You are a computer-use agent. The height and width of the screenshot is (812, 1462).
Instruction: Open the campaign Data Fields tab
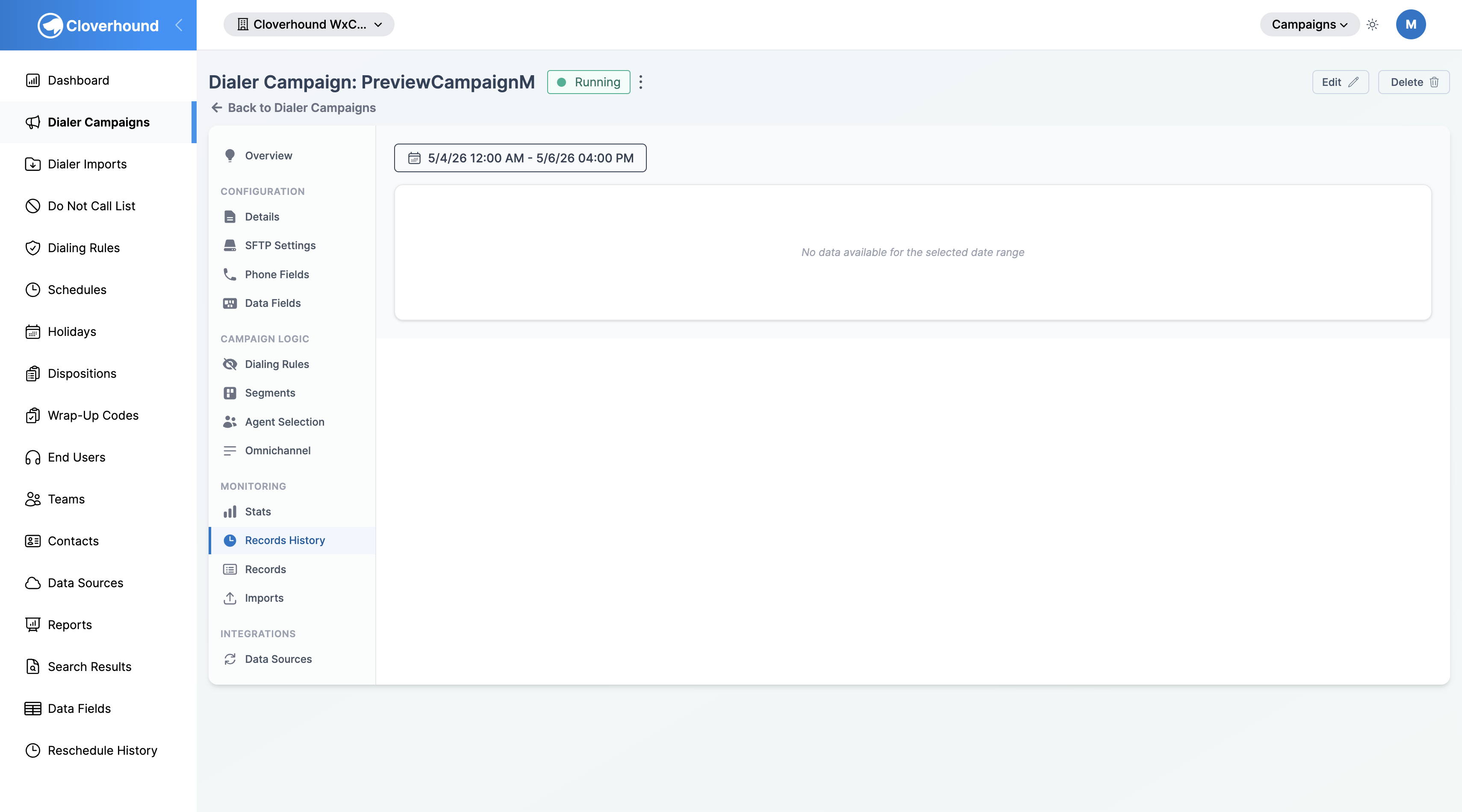pos(292,303)
